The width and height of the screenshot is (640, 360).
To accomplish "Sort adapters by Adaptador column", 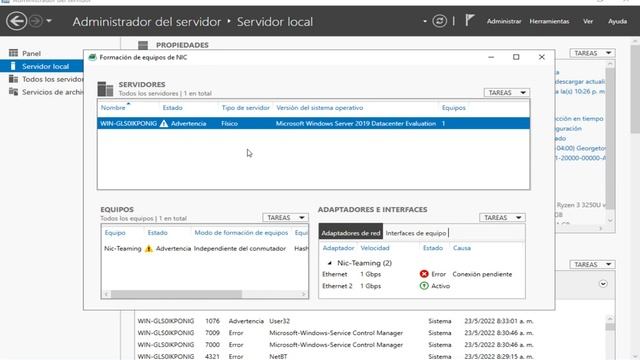I will [338, 248].
